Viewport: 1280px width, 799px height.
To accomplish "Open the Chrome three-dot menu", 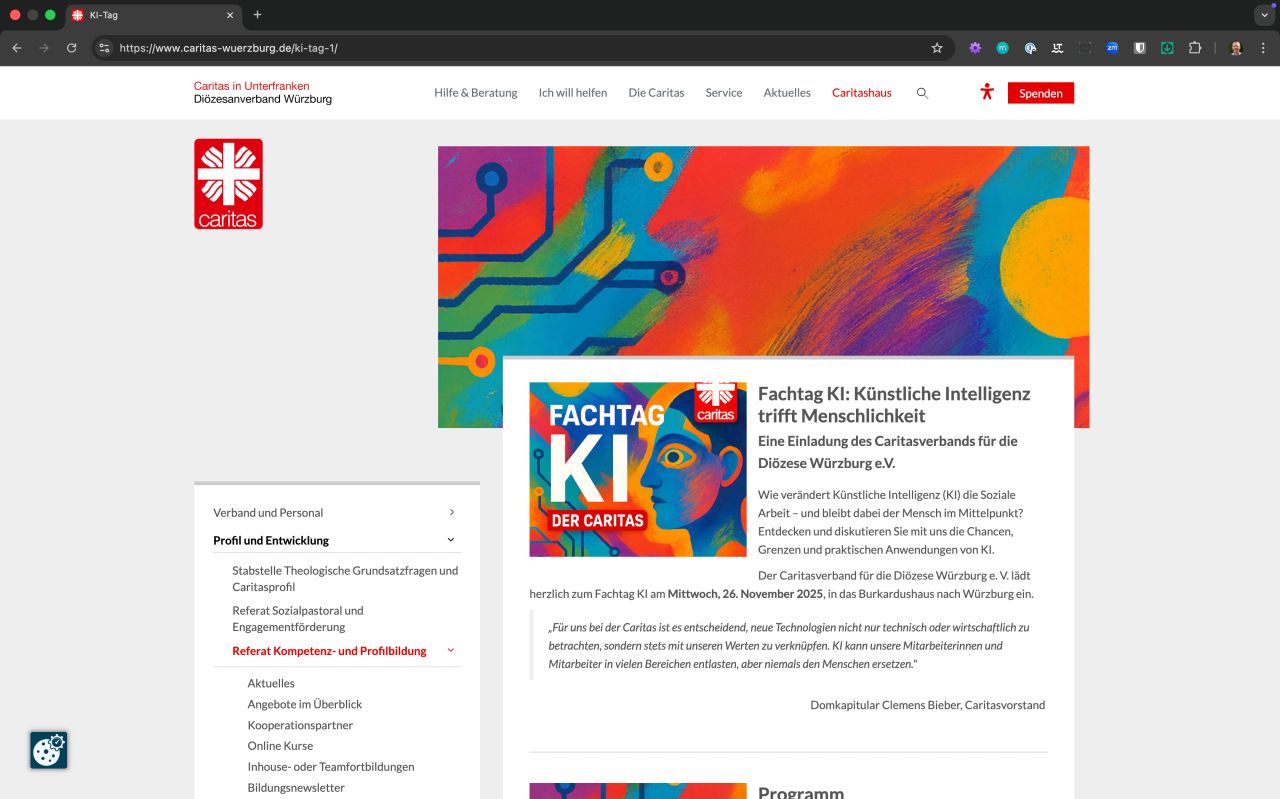I will pyautogui.click(x=1263, y=48).
